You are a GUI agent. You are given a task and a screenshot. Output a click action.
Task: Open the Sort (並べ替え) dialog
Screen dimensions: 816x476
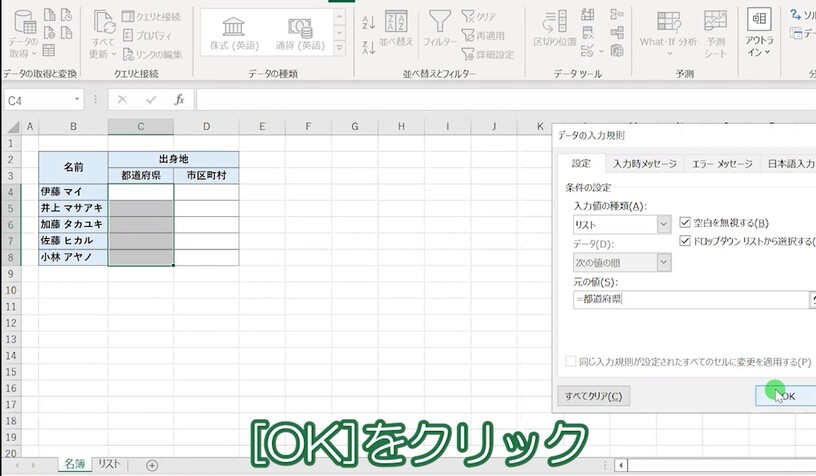point(396,28)
